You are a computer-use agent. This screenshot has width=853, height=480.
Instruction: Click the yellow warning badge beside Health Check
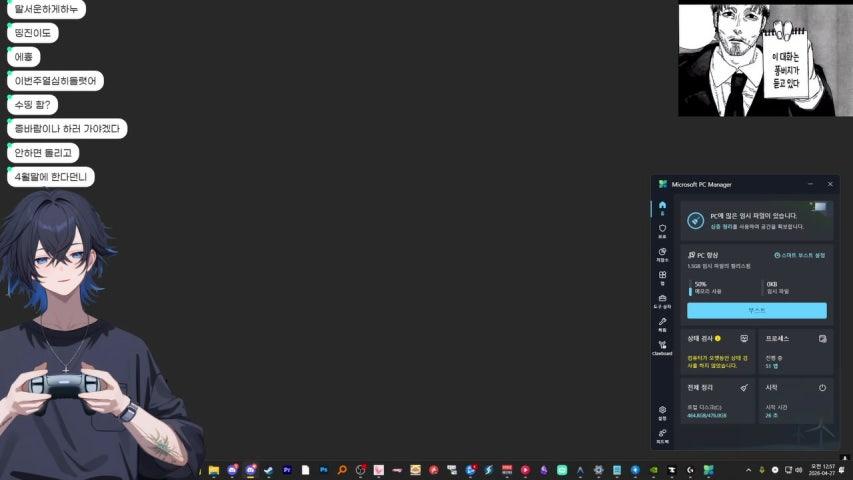click(x=718, y=339)
